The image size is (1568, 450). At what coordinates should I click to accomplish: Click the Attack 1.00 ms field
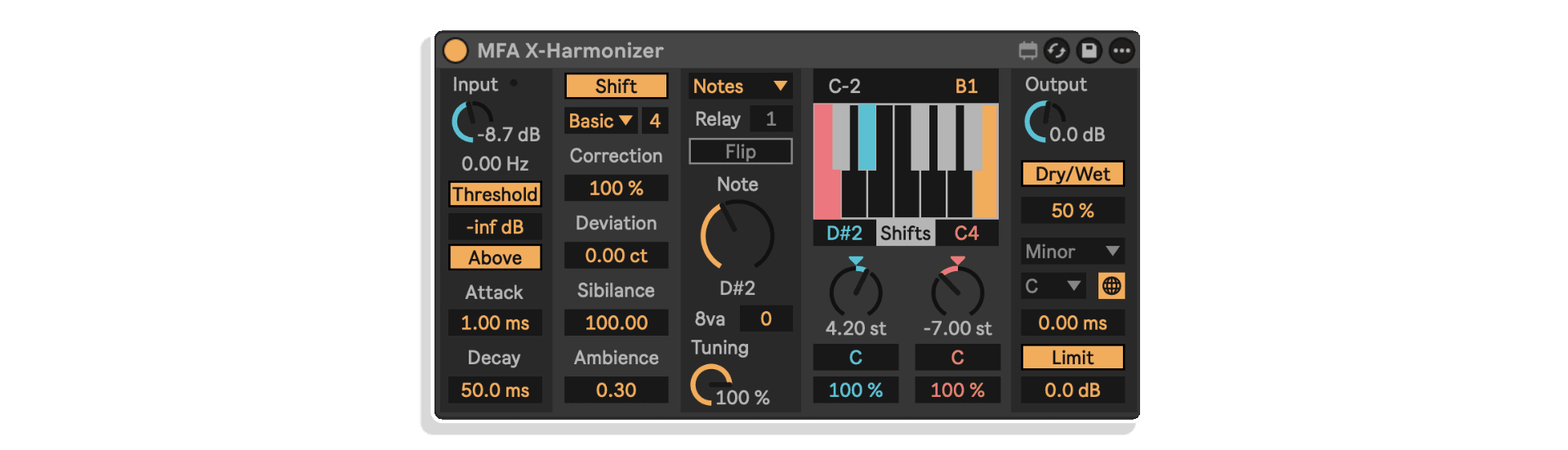pos(495,323)
